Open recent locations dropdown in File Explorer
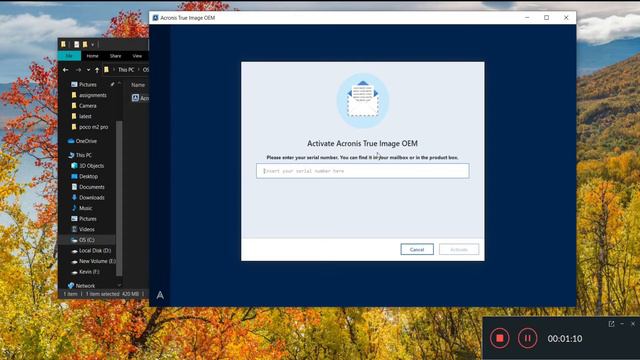The image size is (640, 360). pyautogui.click(x=88, y=70)
